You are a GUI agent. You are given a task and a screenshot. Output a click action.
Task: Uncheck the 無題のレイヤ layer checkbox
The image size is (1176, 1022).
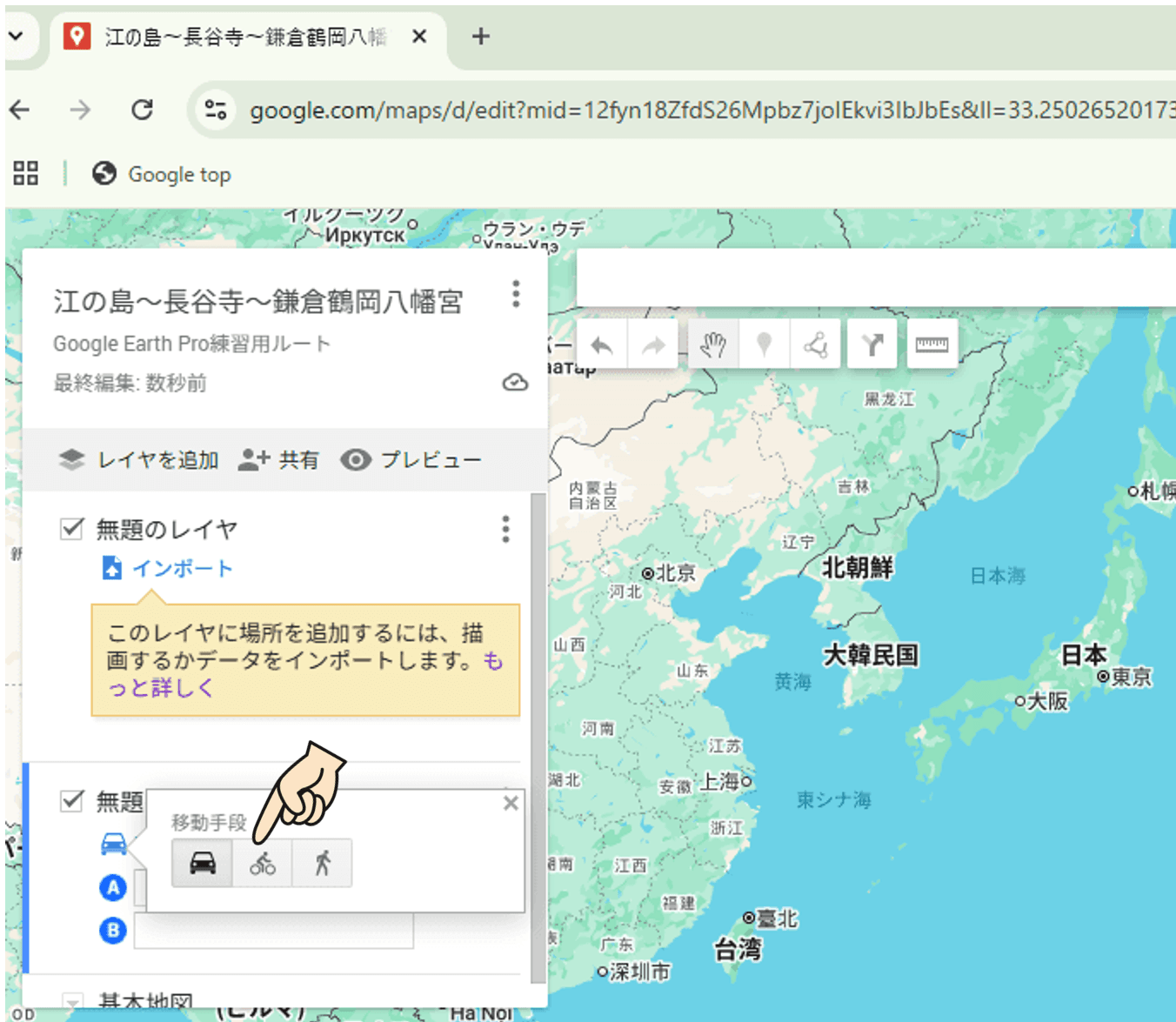coord(72,529)
